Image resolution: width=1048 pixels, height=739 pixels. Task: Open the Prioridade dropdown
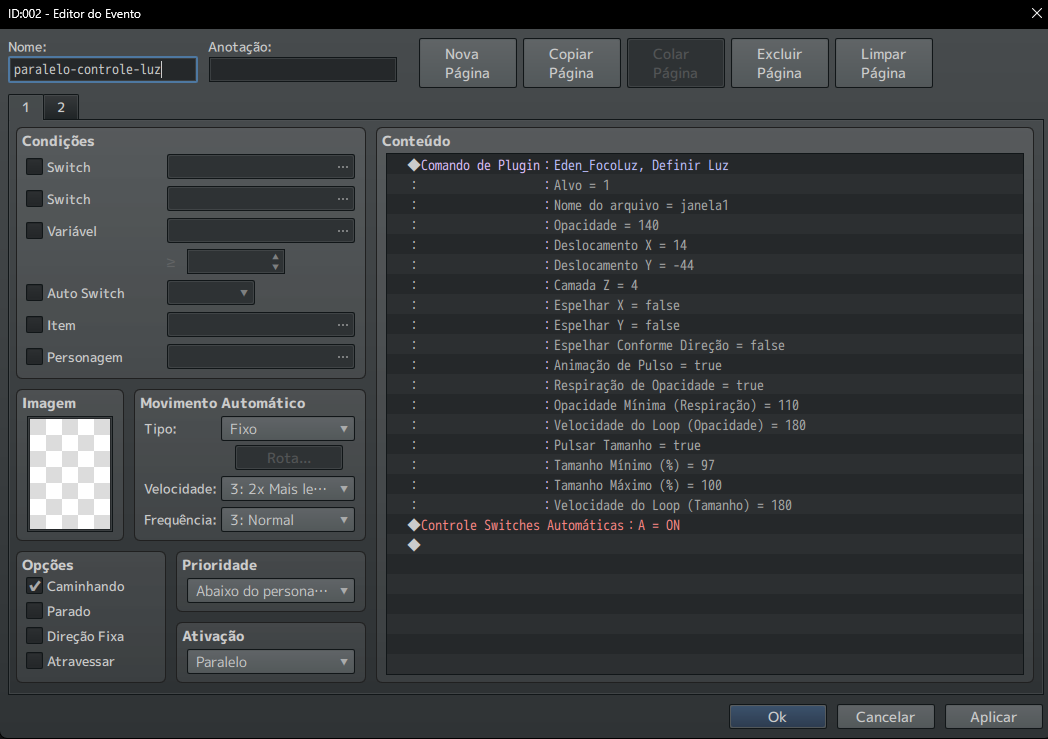[271, 591]
